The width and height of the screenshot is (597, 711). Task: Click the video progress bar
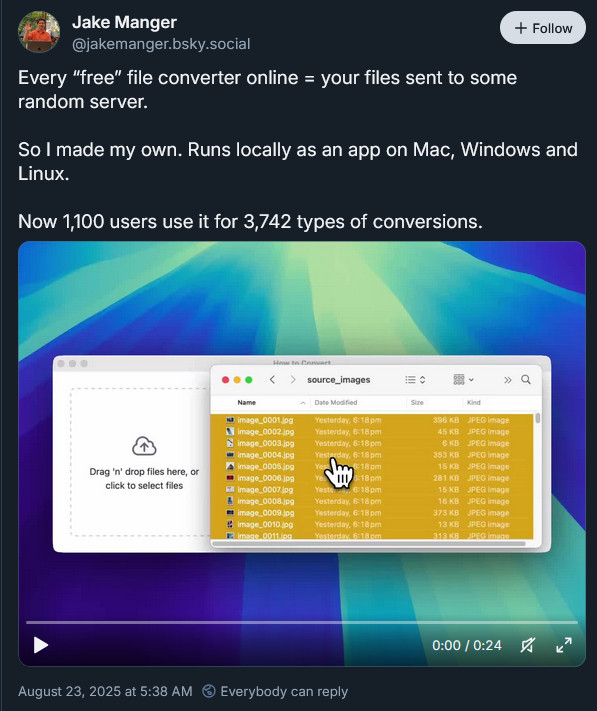click(x=301, y=623)
